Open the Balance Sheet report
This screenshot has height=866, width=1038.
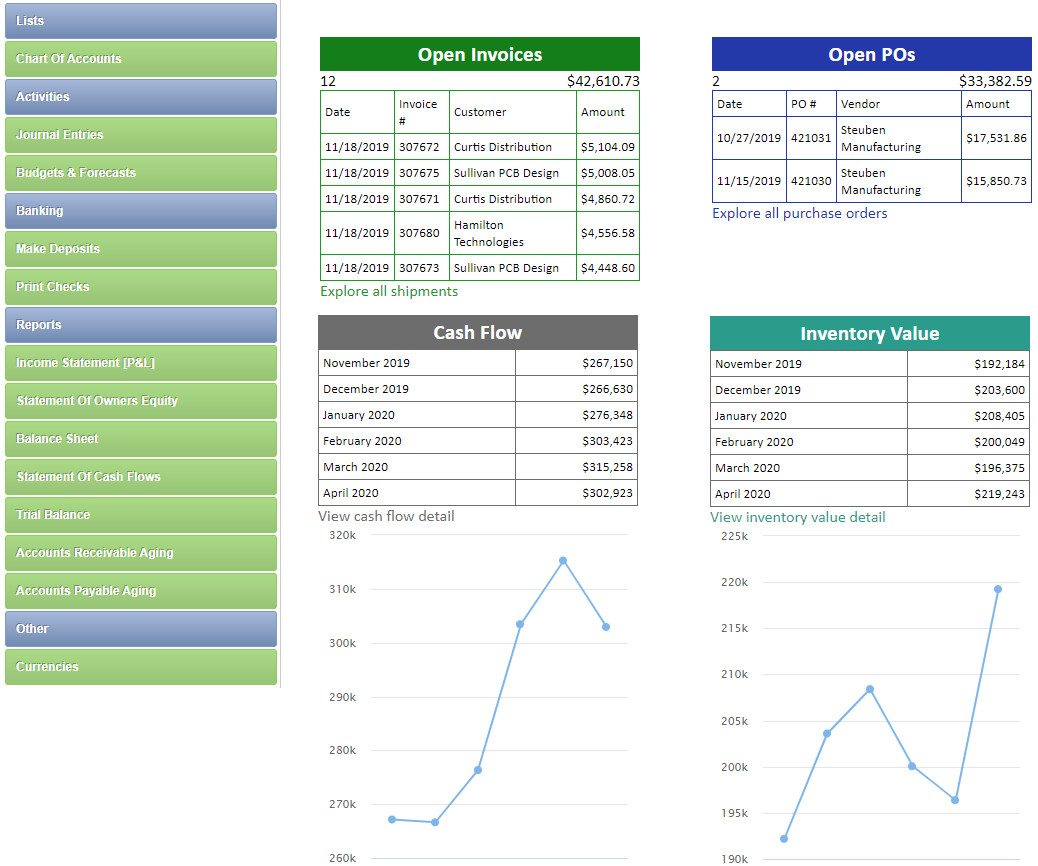pos(140,439)
